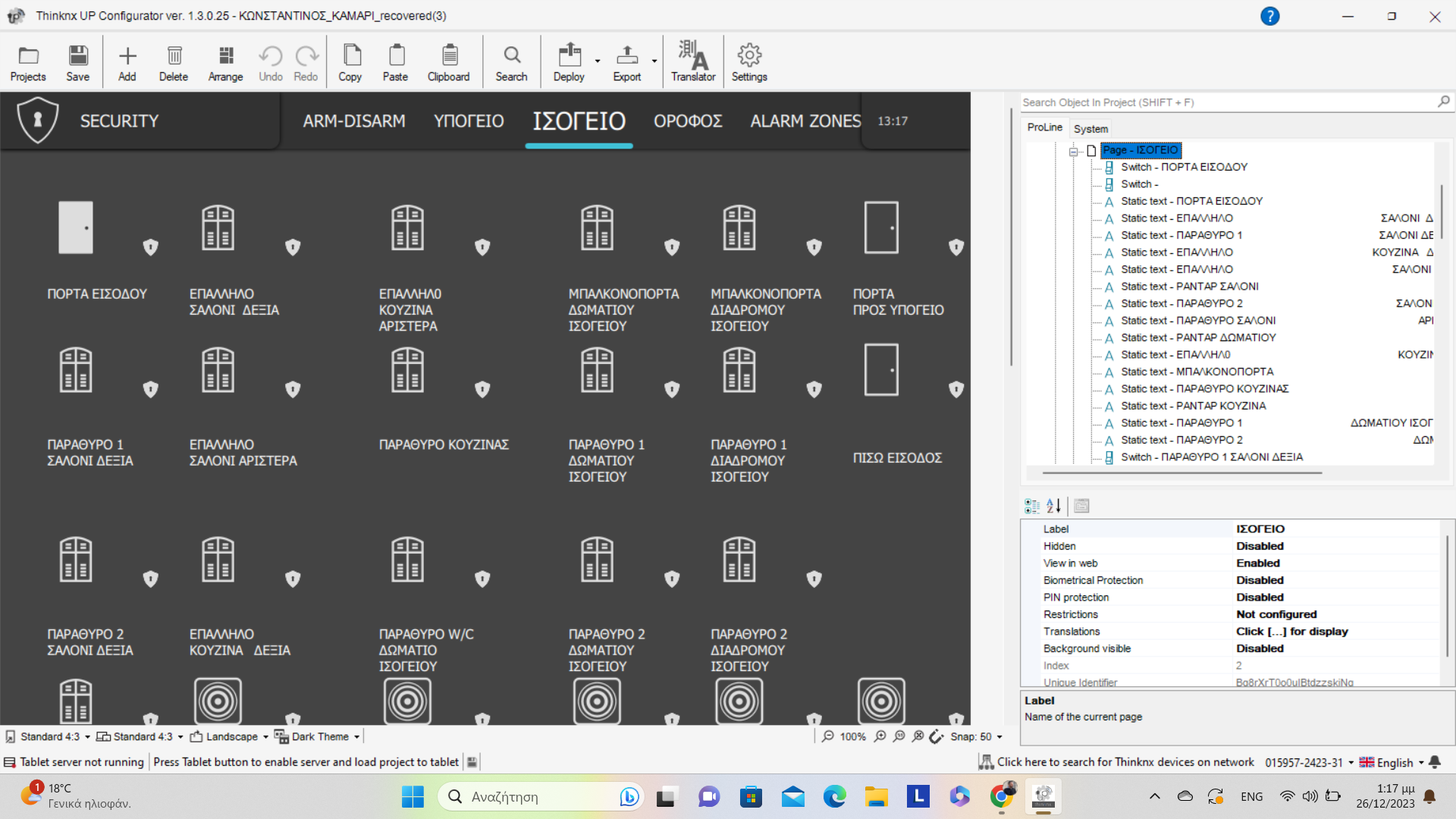Open the Dark Theme dropdown
The image size is (1456, 819).
pyautogui.click(x=317, y=736)
